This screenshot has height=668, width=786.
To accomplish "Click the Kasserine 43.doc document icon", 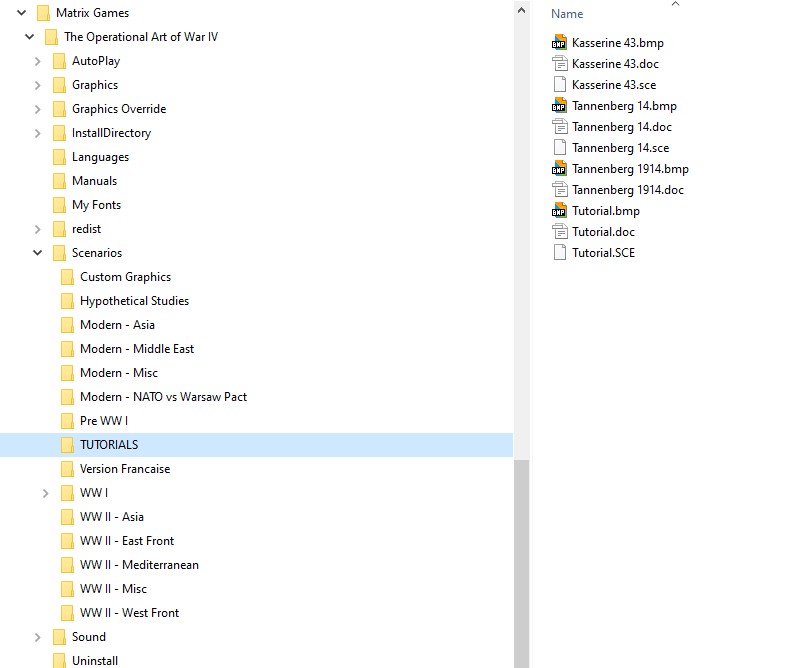I will click(x=559, y=64).
